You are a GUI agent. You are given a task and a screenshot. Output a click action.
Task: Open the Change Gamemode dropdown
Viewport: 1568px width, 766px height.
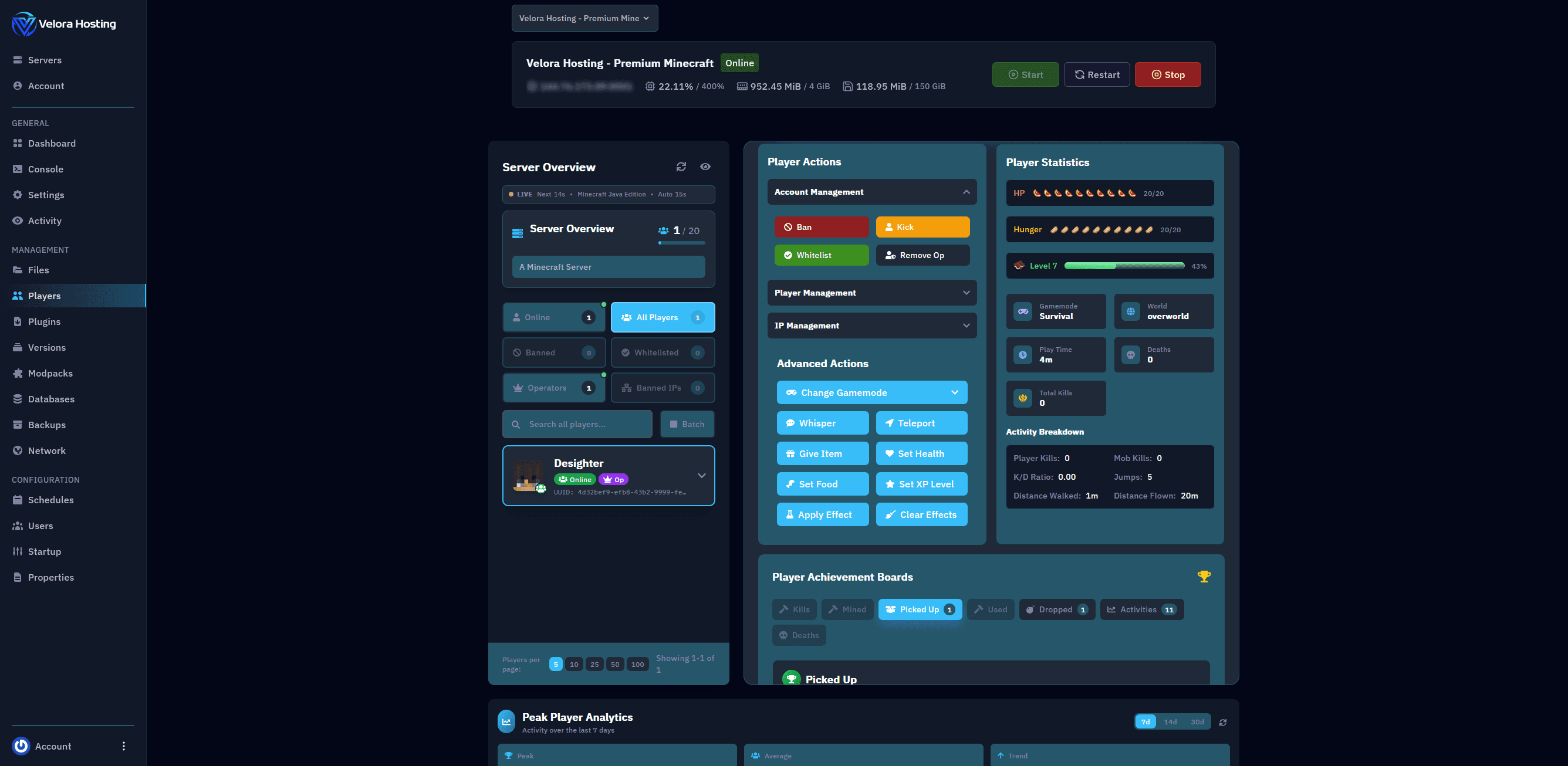tap(871, 392)
